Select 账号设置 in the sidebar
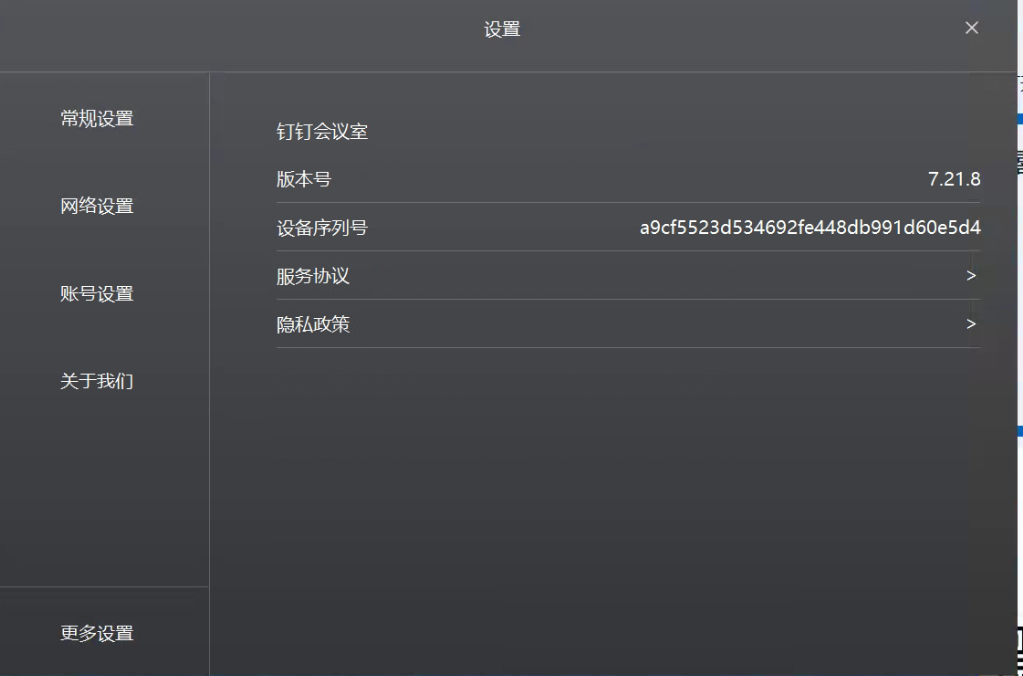The width and height of the screenshot is (1023, 676). coord(97,294)
